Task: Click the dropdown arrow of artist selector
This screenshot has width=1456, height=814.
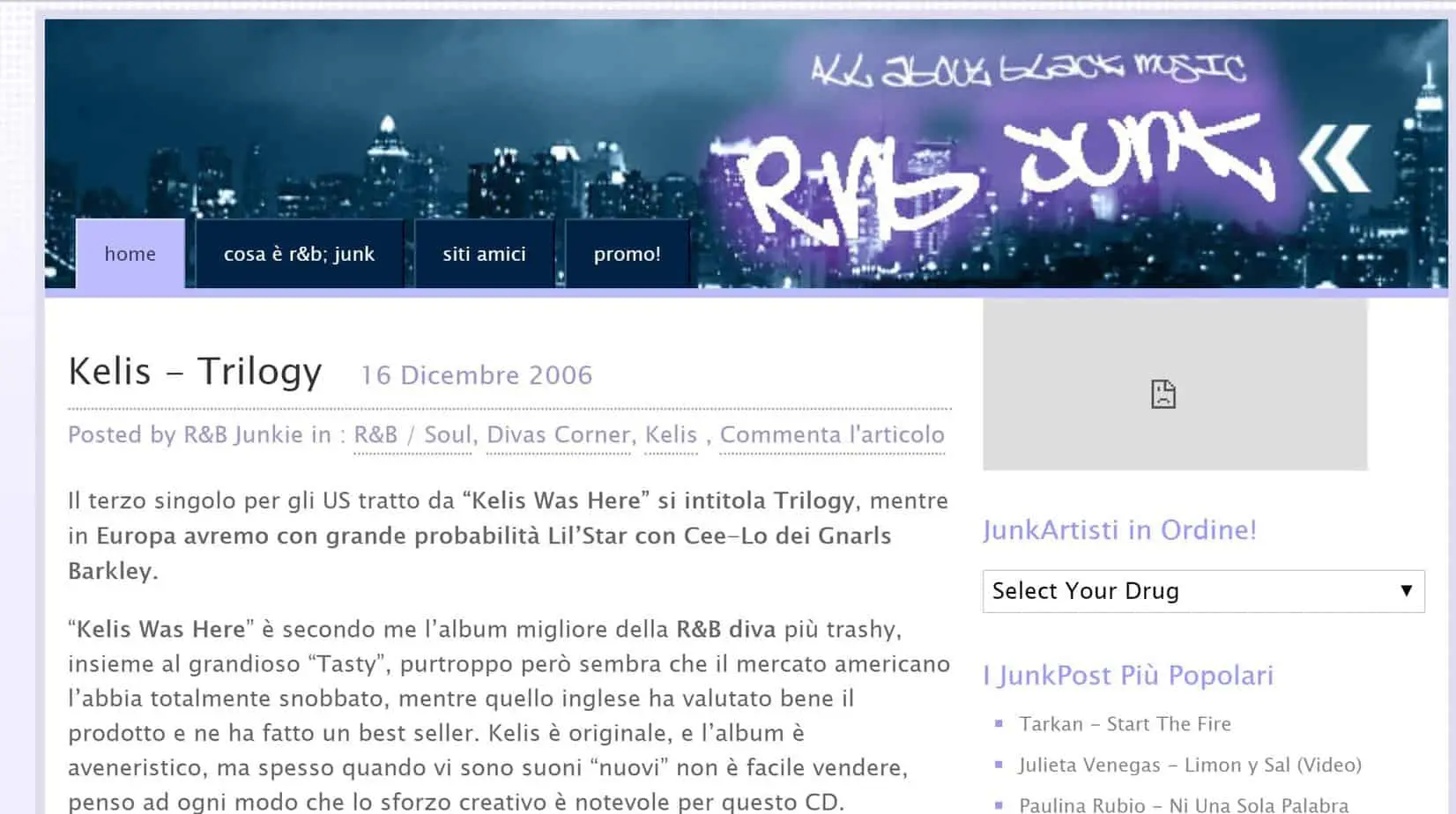Action: click(1406, 591)
